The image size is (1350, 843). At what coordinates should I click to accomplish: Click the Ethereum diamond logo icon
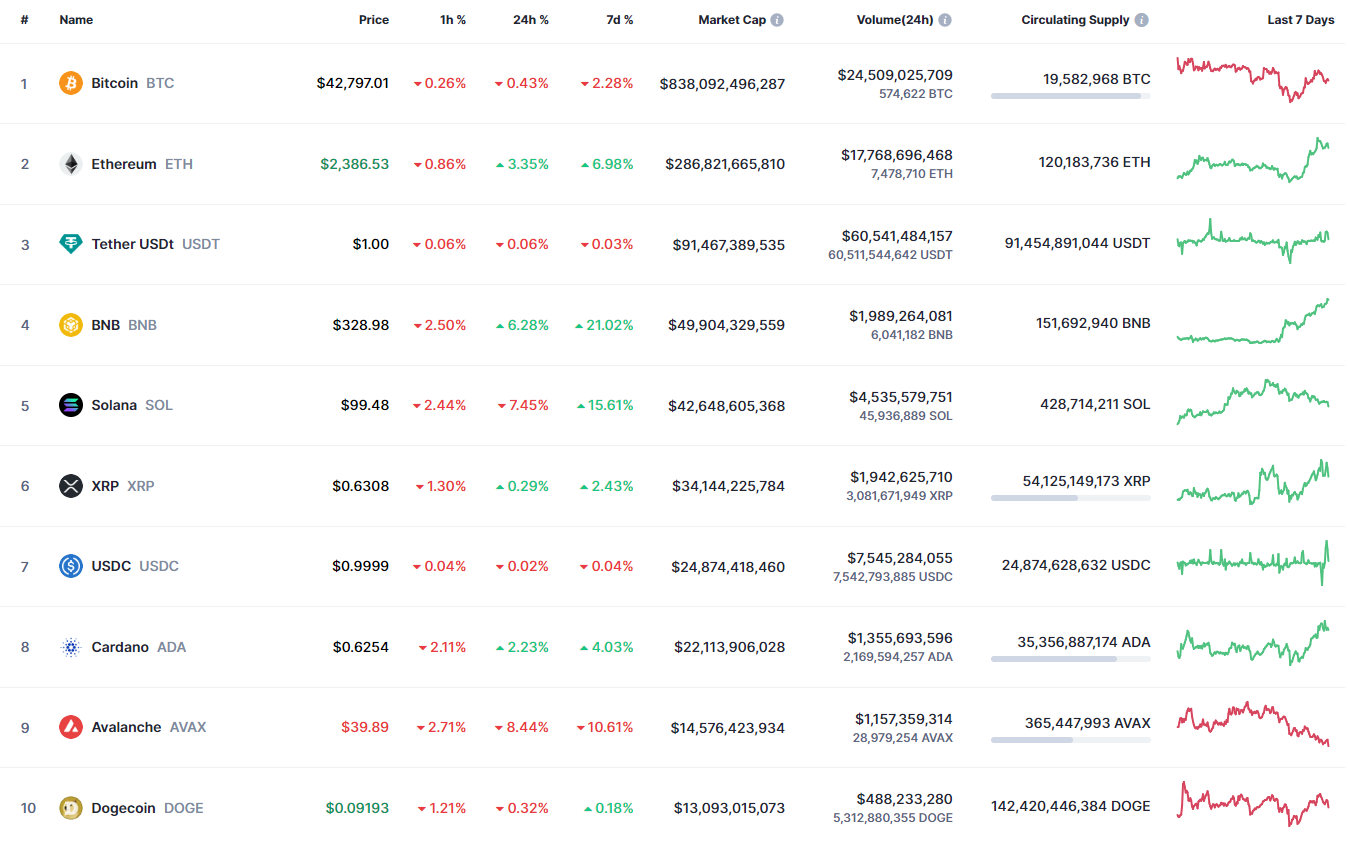point(70,164)
